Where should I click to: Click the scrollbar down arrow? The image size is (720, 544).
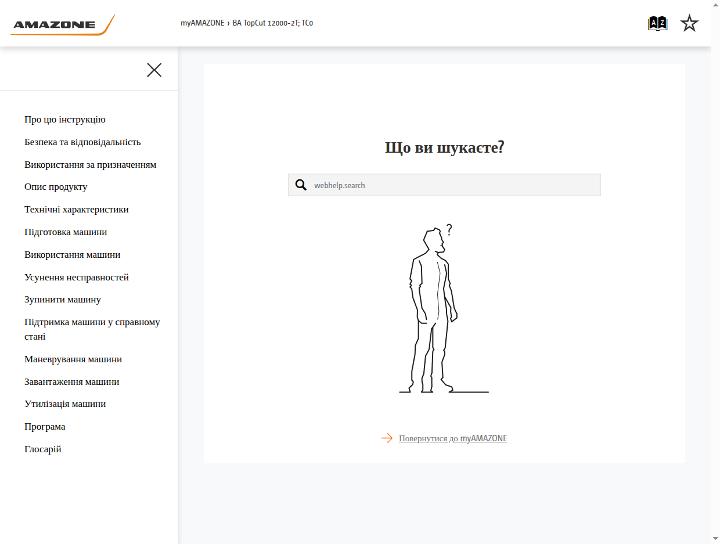tap(716, 539)
